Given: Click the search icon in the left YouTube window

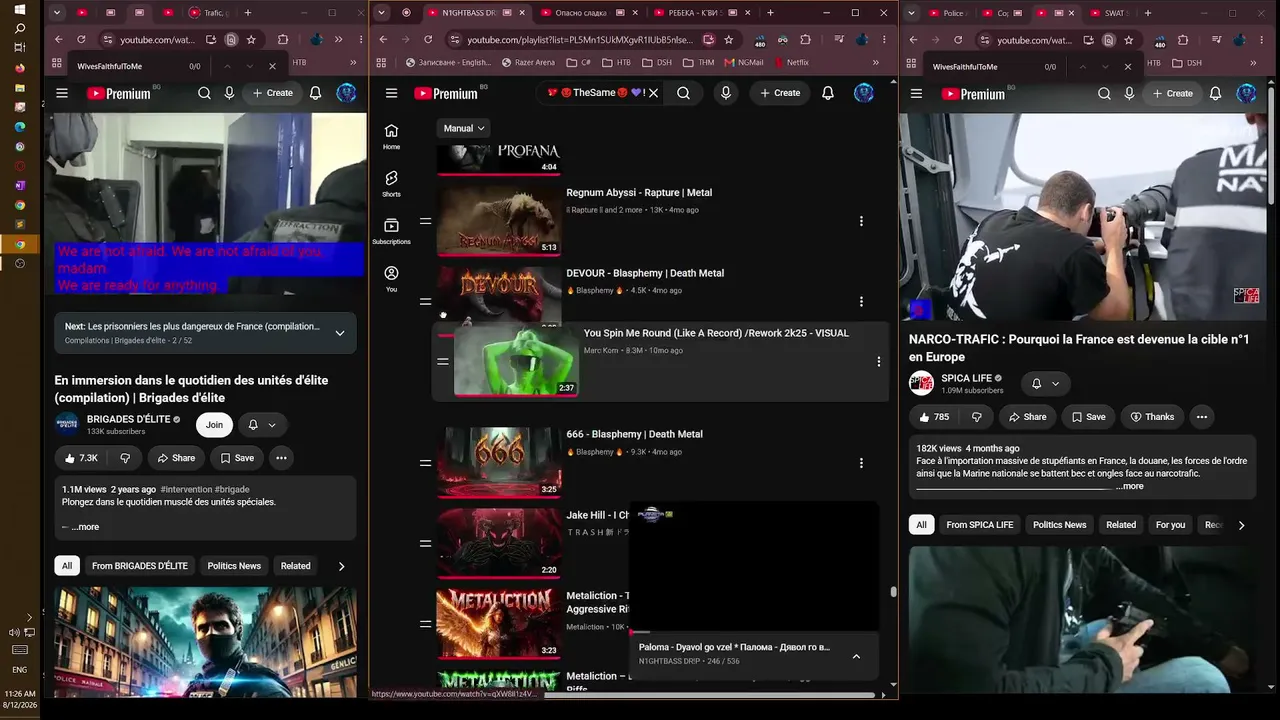Looking at the screenshot, I should pyautogui.click(x=204, y=93).
